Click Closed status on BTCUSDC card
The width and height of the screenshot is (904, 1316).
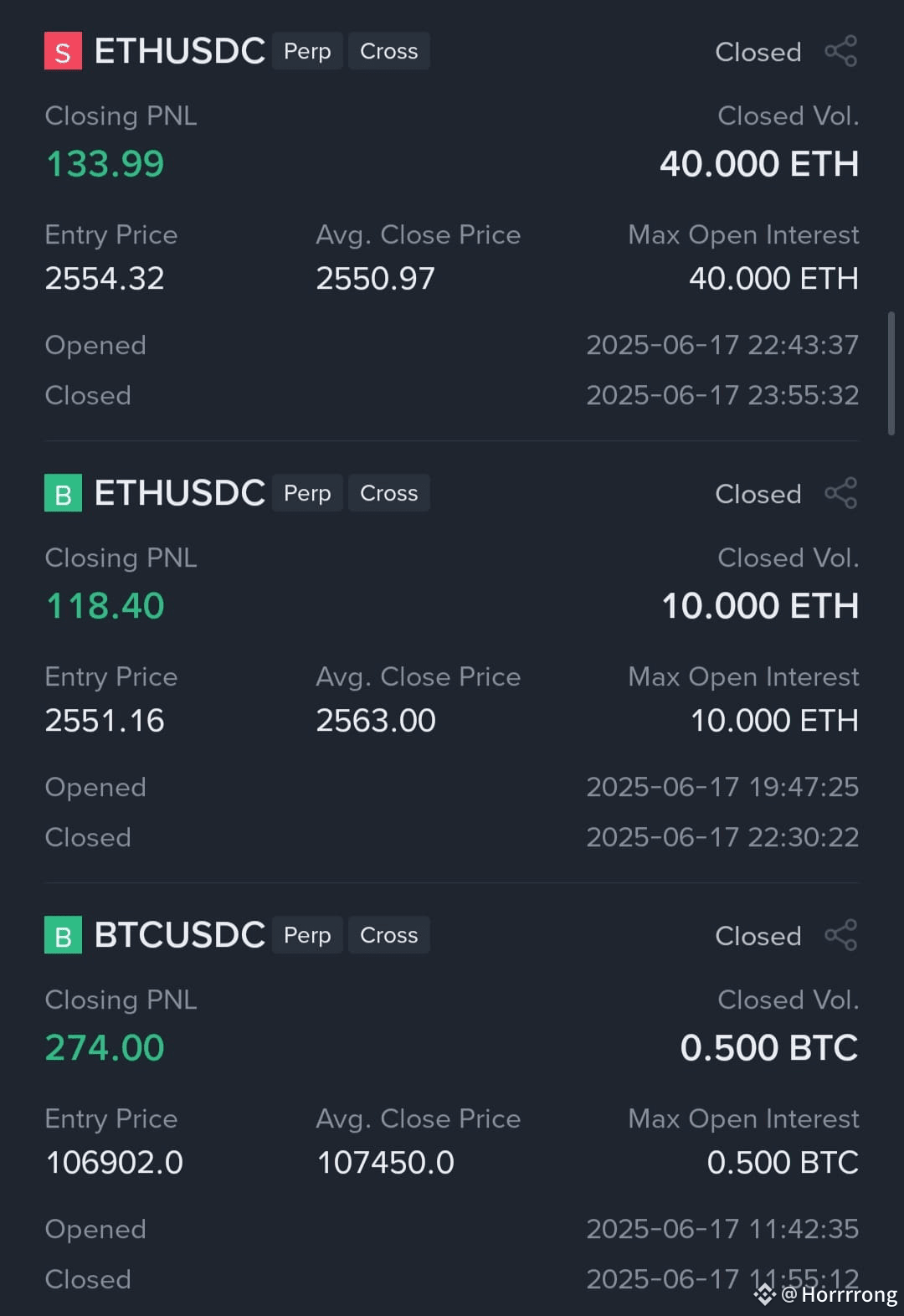(x=758, y=936)
